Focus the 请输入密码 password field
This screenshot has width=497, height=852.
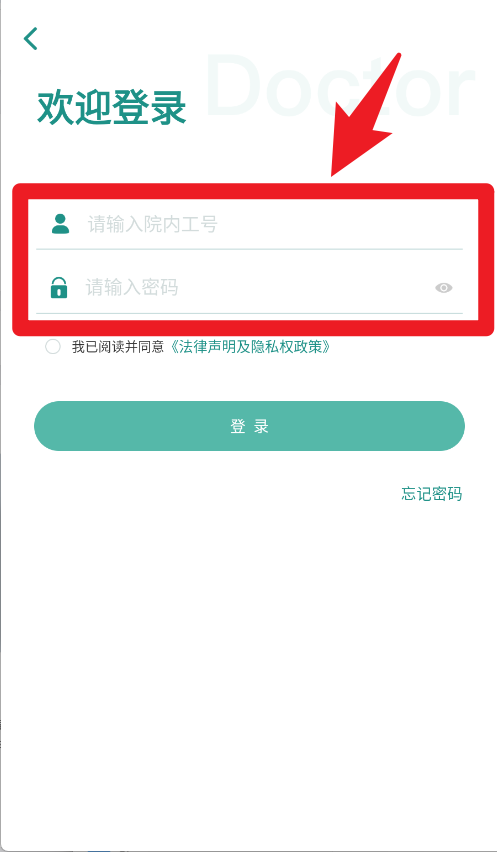[249, 287]
